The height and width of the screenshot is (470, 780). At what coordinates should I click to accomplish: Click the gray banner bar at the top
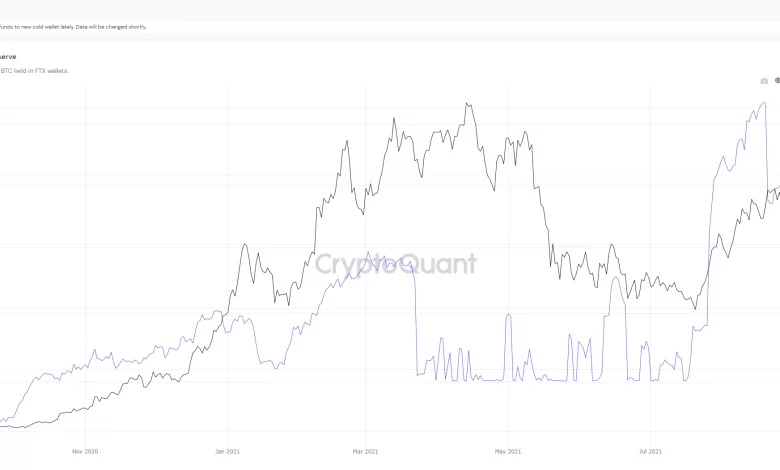tap(390, 10)
